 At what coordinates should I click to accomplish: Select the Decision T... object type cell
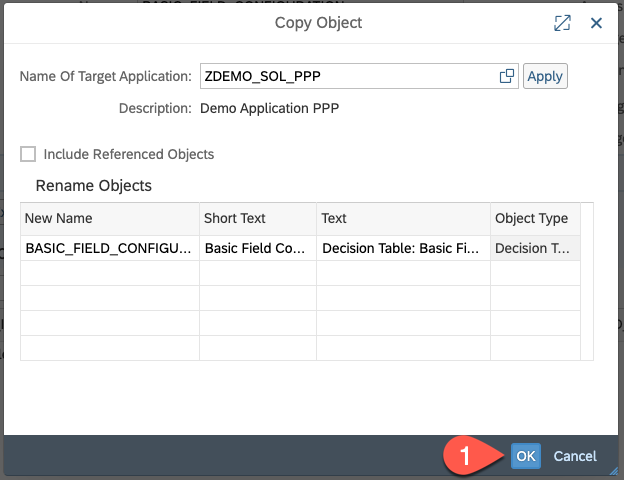point(534,249)
